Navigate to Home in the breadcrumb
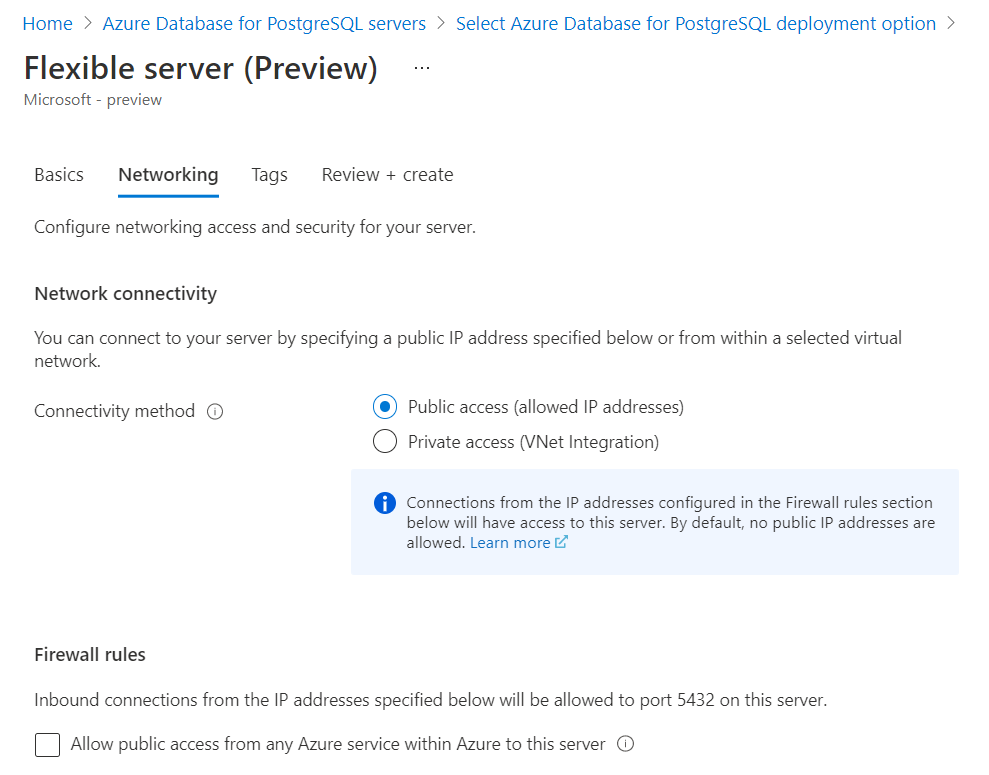This screenshot has height=775, width=989. 47,23
